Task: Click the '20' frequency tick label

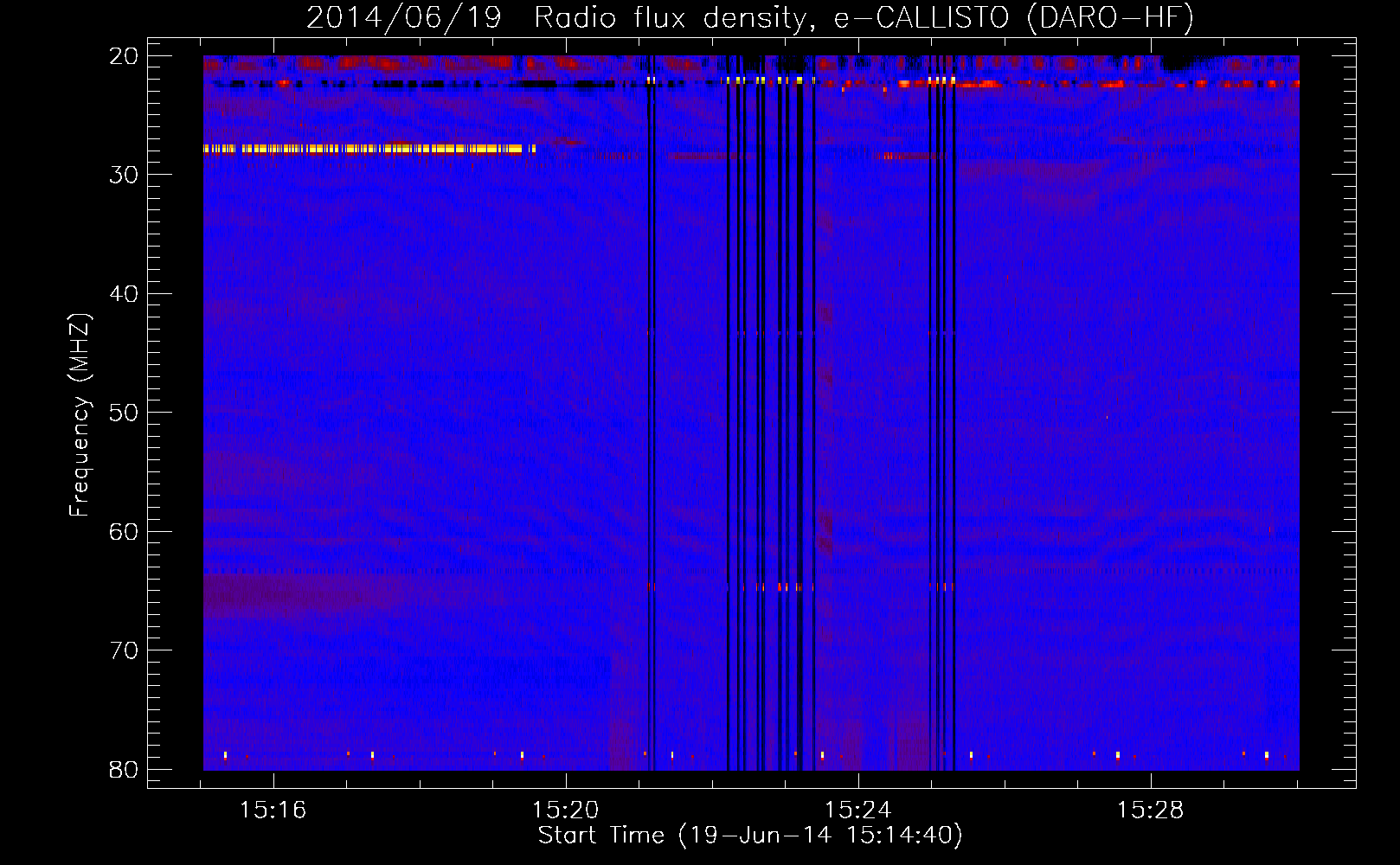Action: pyautogui.click(x=124, y=56)
